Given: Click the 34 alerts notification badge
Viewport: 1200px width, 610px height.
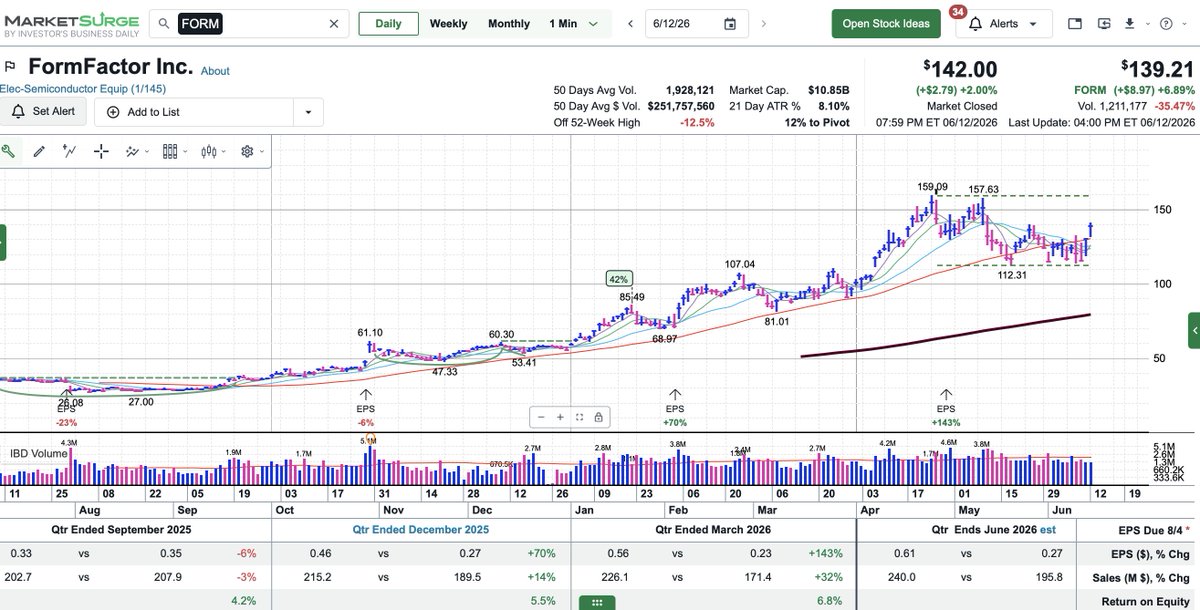Looking at the screenshot, I should (x=958, y=11).
